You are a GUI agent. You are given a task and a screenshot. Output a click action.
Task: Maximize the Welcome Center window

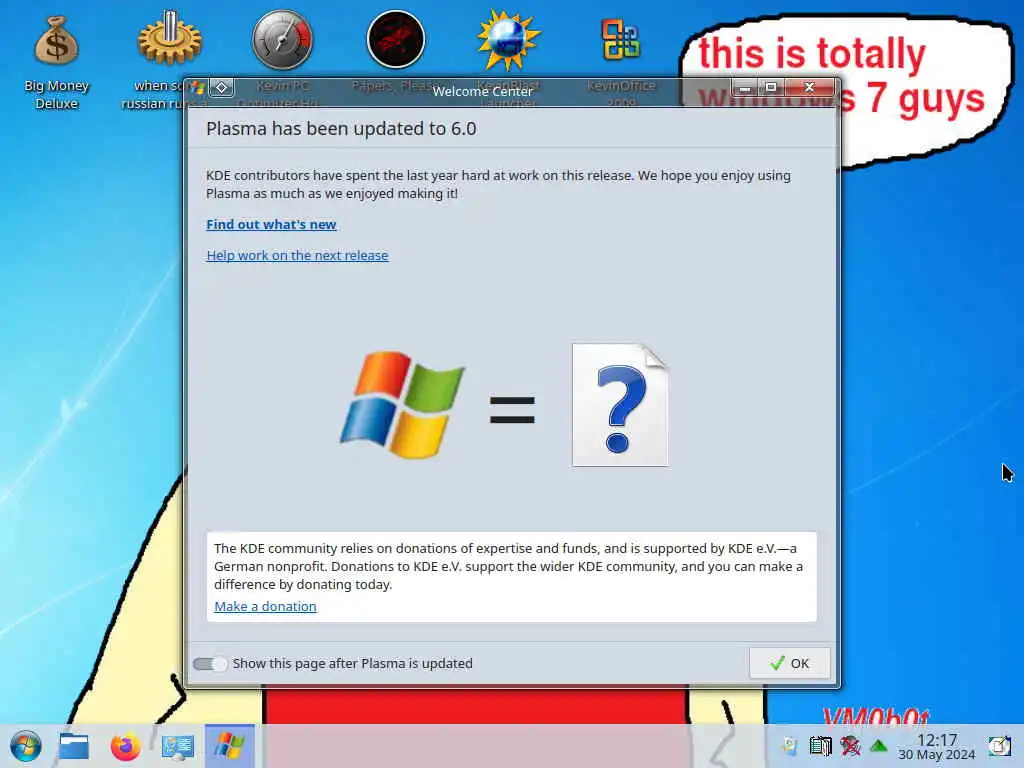(771, 88)
